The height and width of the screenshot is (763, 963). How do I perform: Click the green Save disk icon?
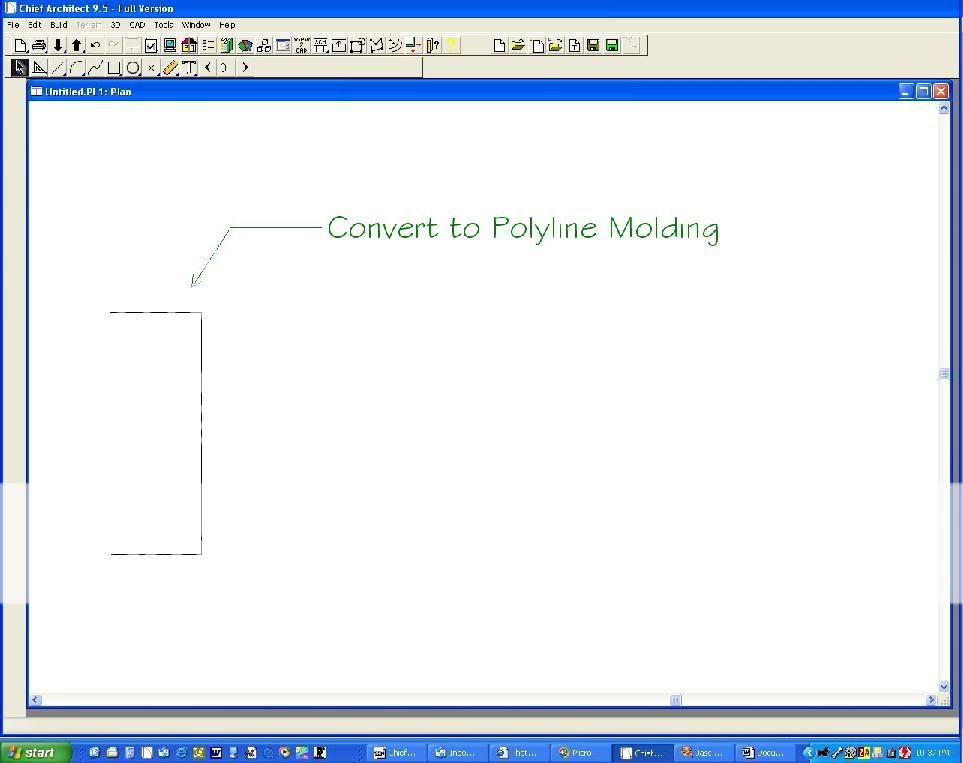pos(611,45)
